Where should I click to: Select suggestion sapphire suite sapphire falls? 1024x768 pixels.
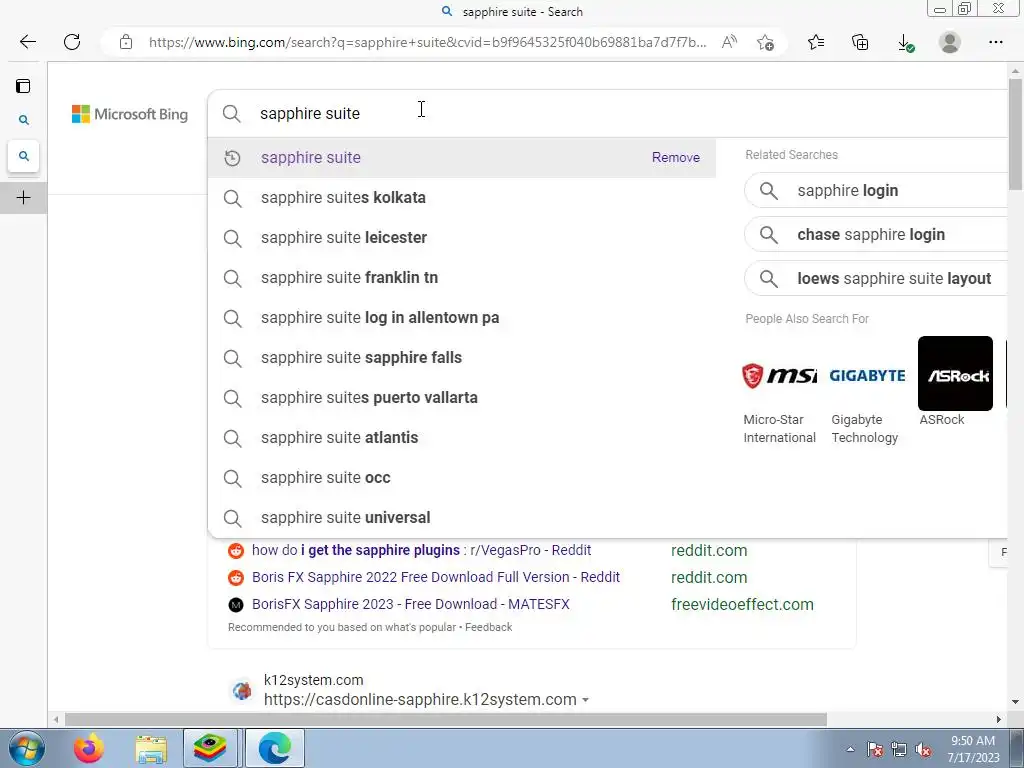tap(461, 358)
